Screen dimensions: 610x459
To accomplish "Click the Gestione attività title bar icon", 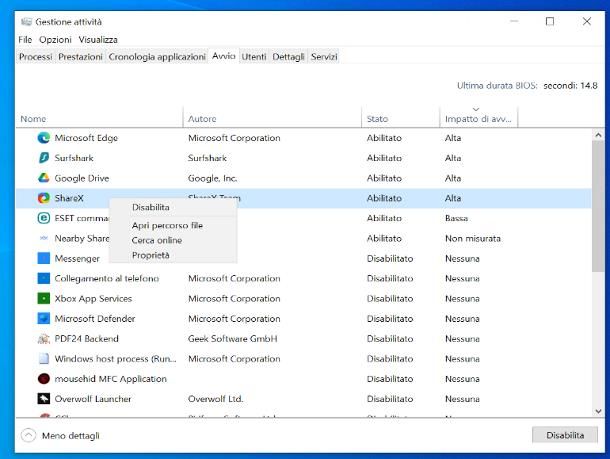I will click(x=26, y=22).
